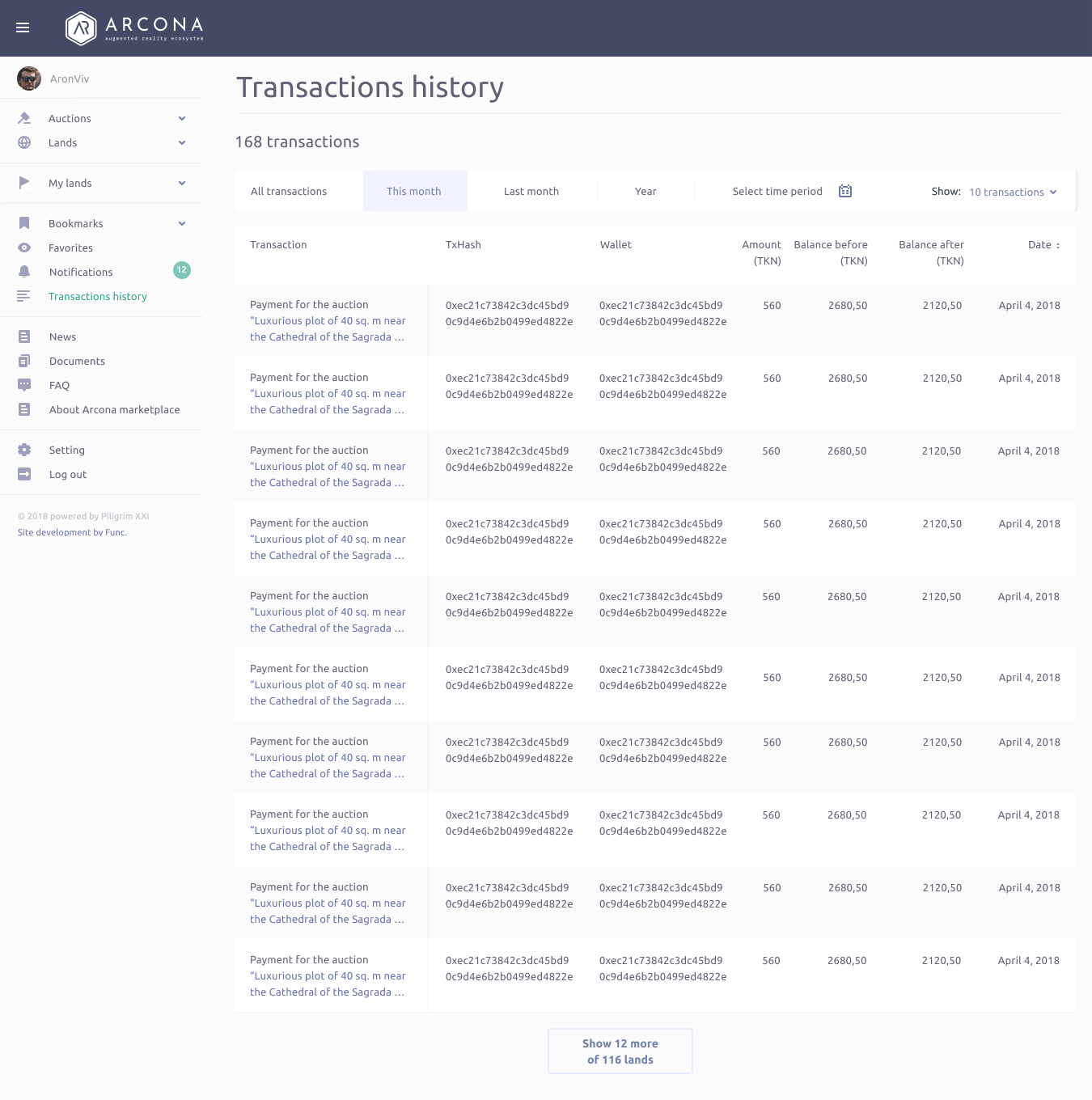Click Show 12 more lands button
This screenshot has width=1092, height=1100.
coord(620,1051)
